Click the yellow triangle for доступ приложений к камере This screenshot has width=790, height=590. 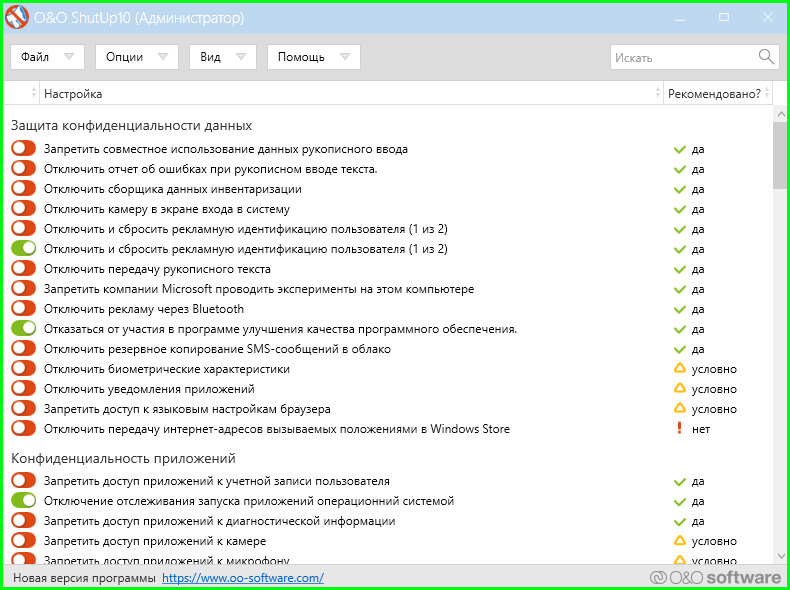point(680,541)
